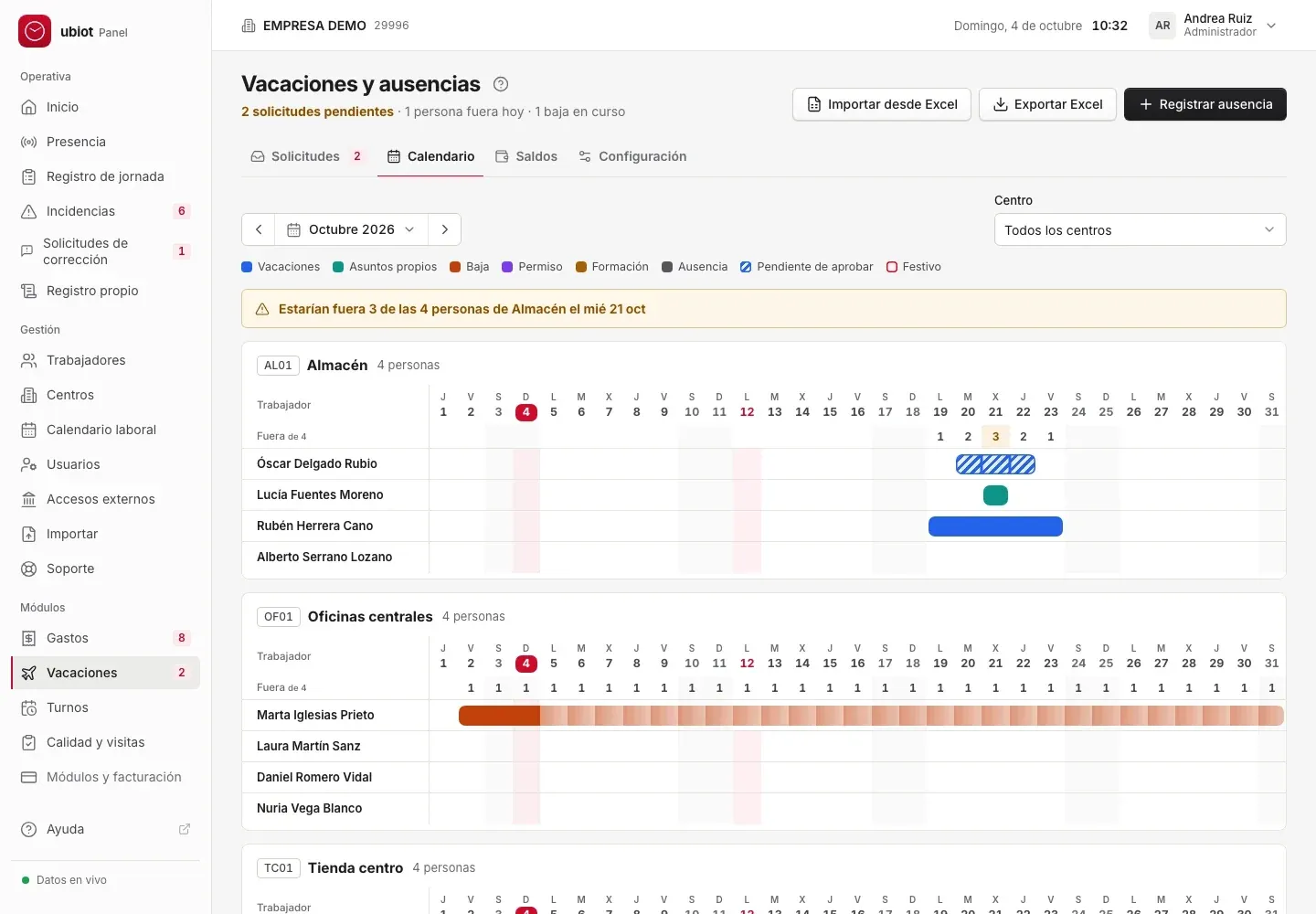Click the Trabajadores people icon
This screenshot has width=1316, height=914.
29,360
